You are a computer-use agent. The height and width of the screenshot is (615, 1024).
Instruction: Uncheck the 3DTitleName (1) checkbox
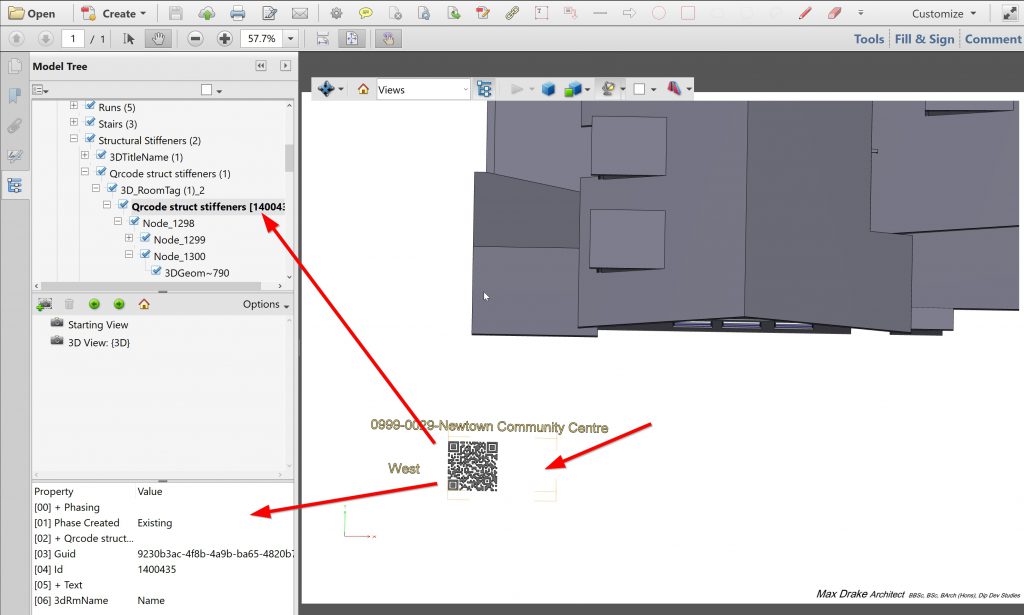click(102, 157)
